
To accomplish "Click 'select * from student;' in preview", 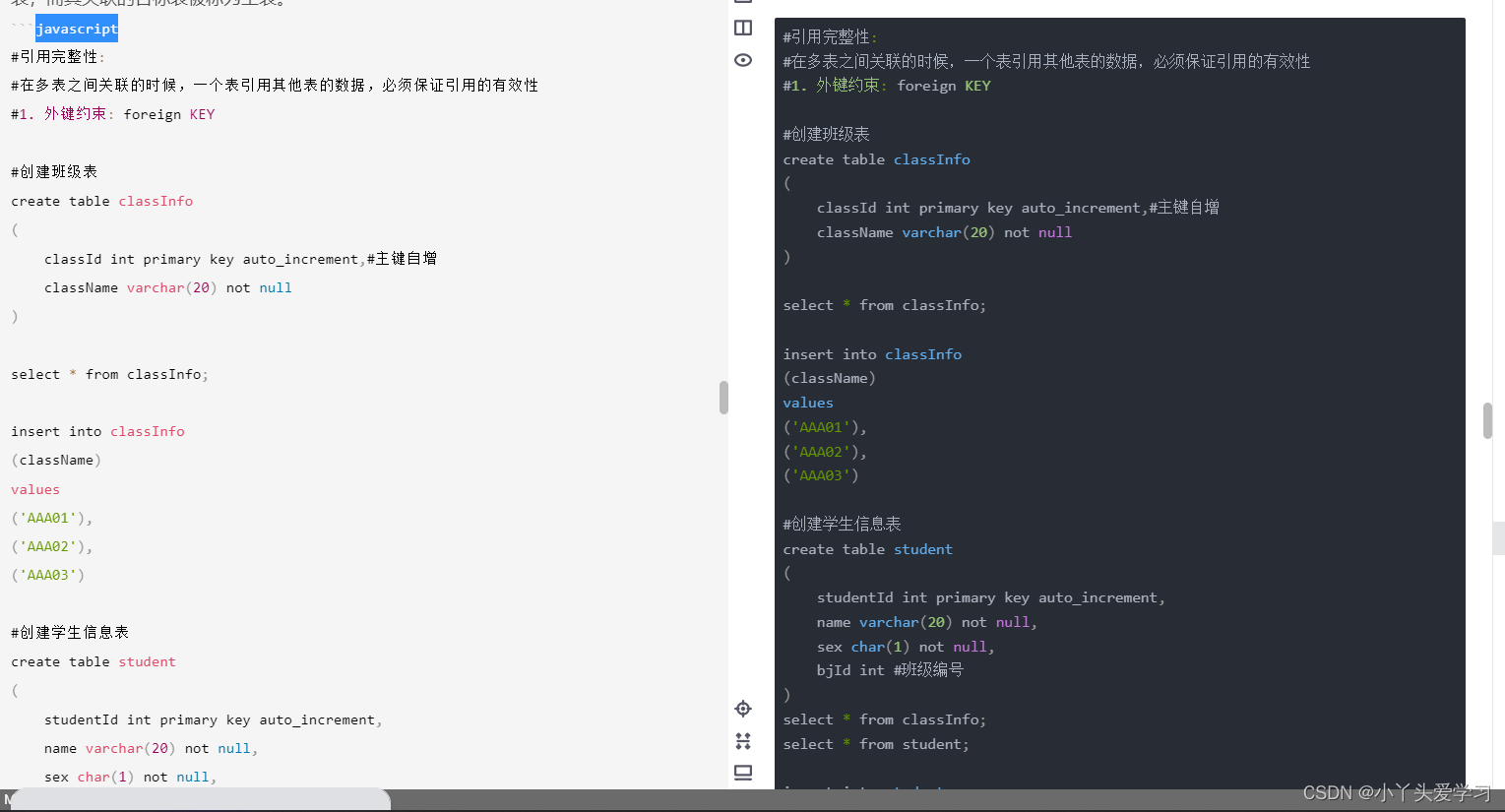I will [x=876, y=744].
